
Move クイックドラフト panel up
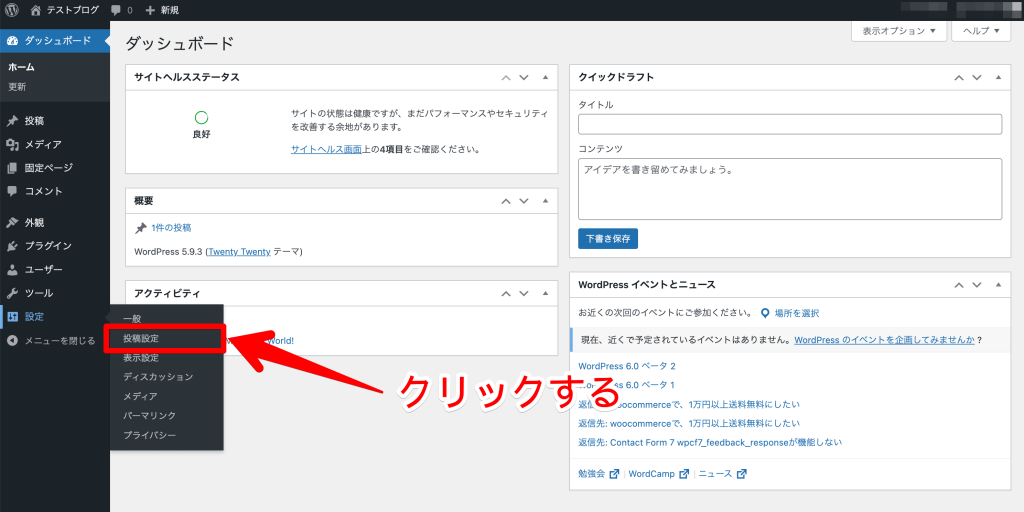(x=959, y=77)
